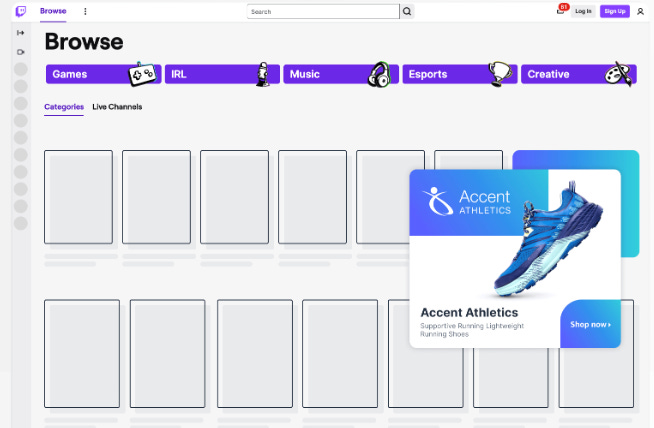Click the Sign Up button
Viewport: 654px width, 428px height.
click(615, 11)
